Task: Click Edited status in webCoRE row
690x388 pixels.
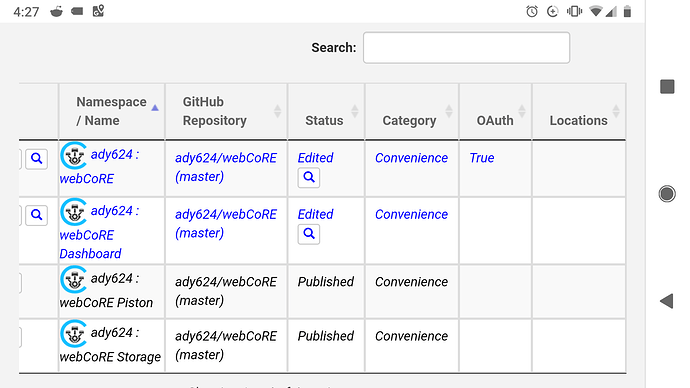Action: (316, 158)
